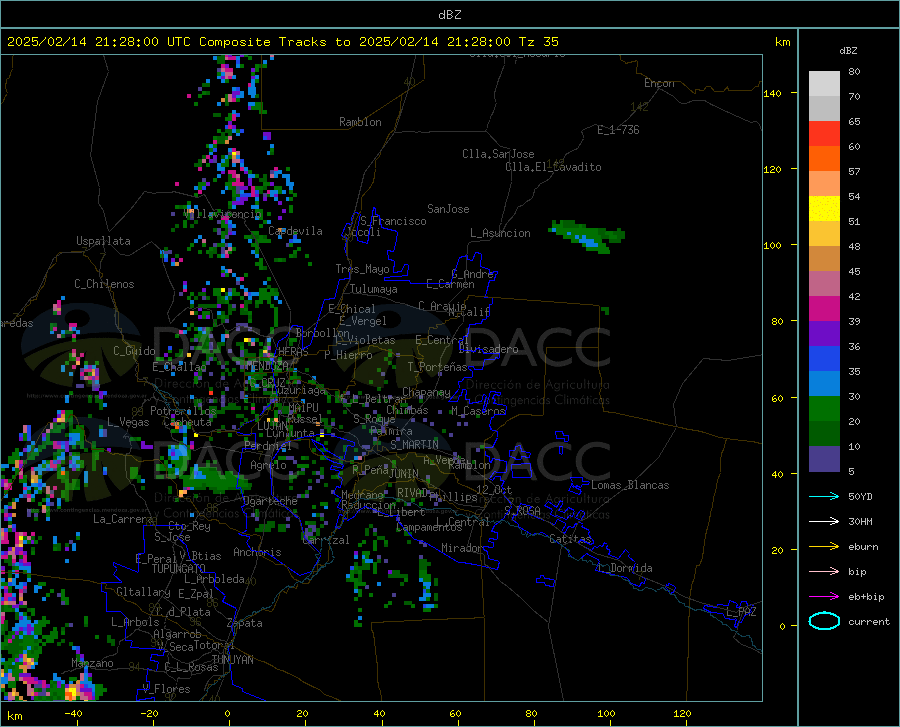
Task: Click the 'V_Flores' map label
Action: pyautogui.click(x=166, y=689)
